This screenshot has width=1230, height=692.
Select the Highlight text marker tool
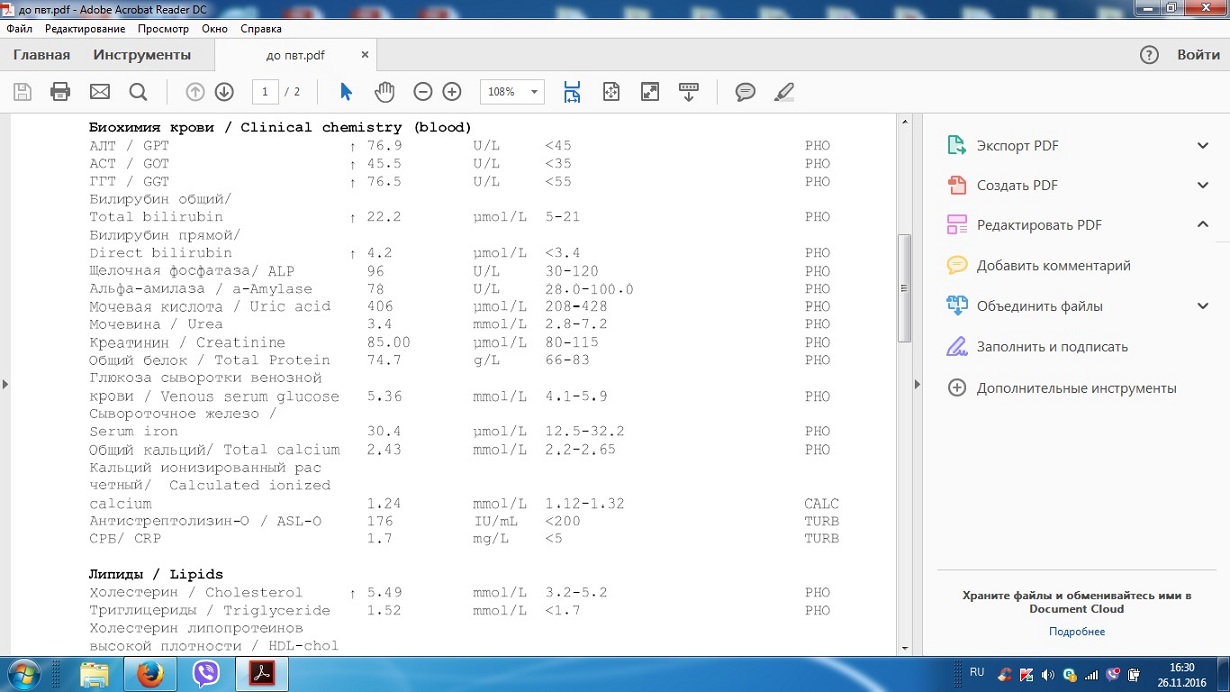pyautogui.click(x=784, y=92)
